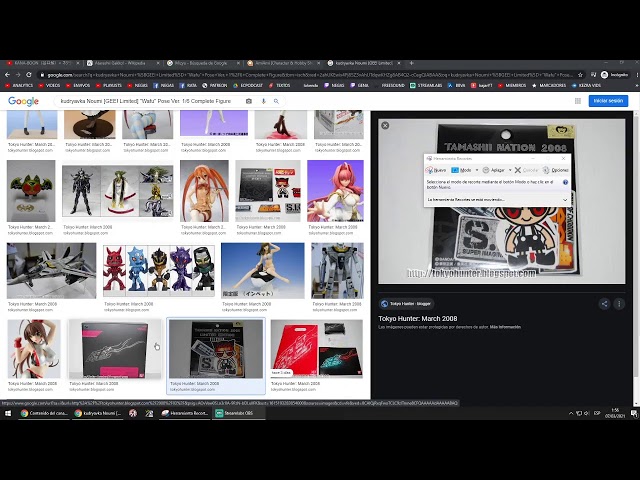This screenshot has height=480, width=640.
Task: Switch to the Wikipedia tab
Action: click(122, 63)
